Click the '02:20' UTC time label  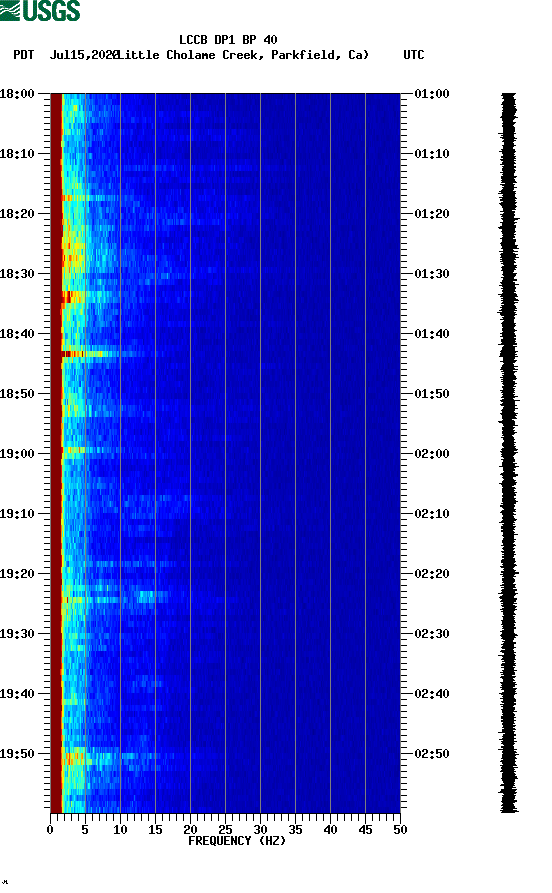432,574
